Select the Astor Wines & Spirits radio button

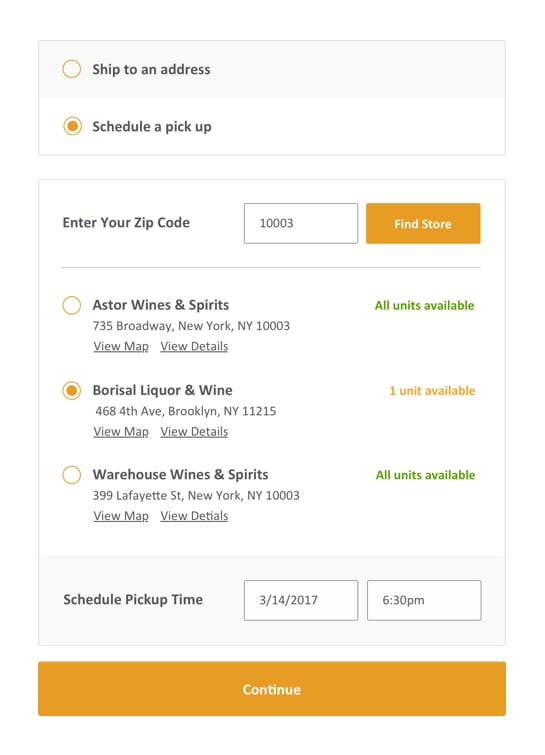click(x=72, y=305)
